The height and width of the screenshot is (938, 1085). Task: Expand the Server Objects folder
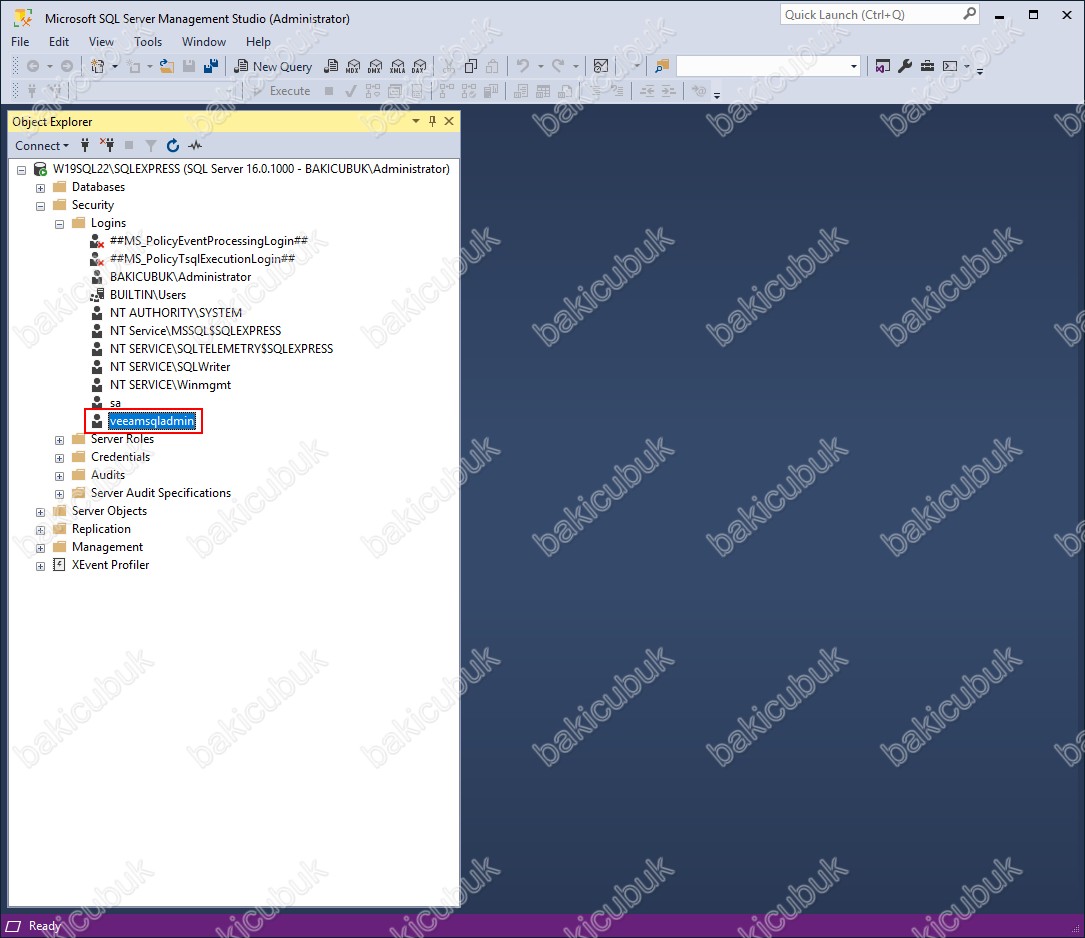click(x=40, y=512)
